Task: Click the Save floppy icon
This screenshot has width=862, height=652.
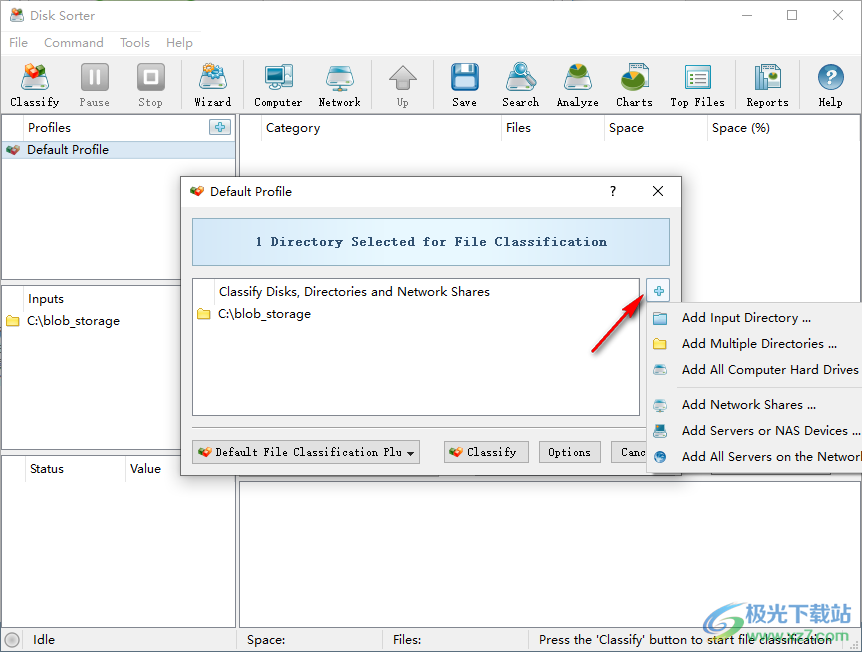Action: click(x=465, y=85)
